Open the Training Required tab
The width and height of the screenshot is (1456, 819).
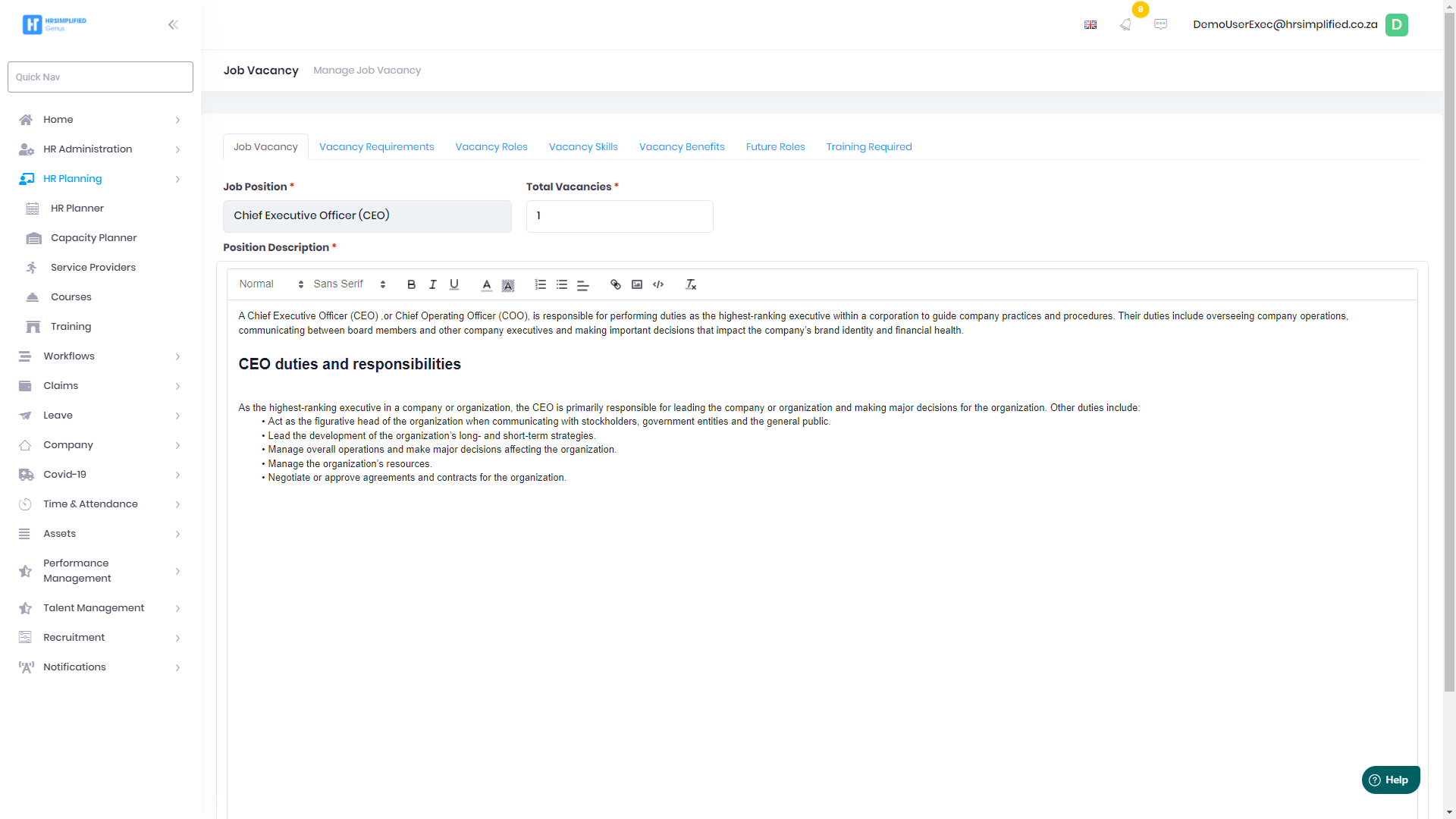tap(868, 146)
